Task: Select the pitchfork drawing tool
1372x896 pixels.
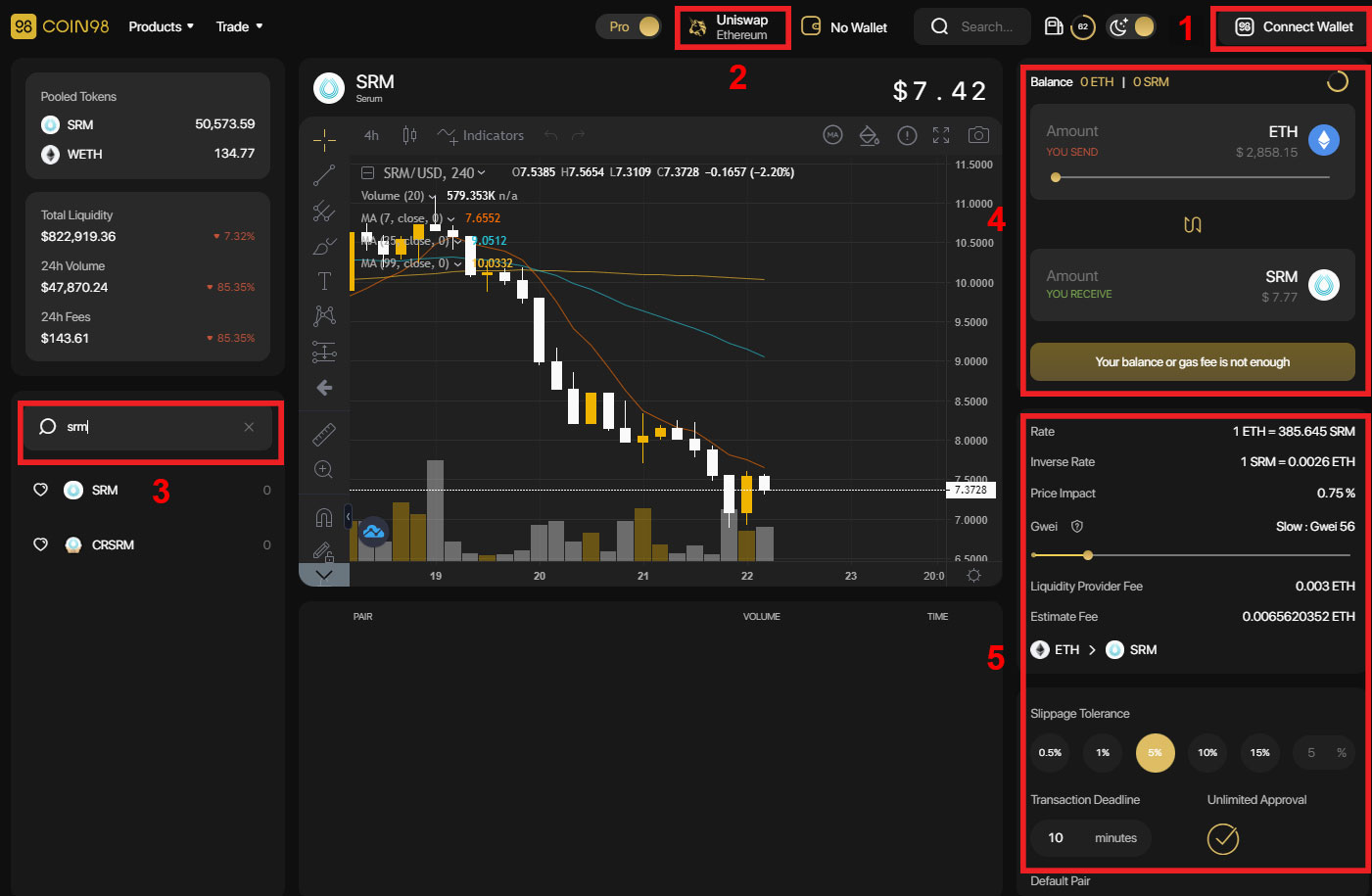Action: (x=324, y=211)
